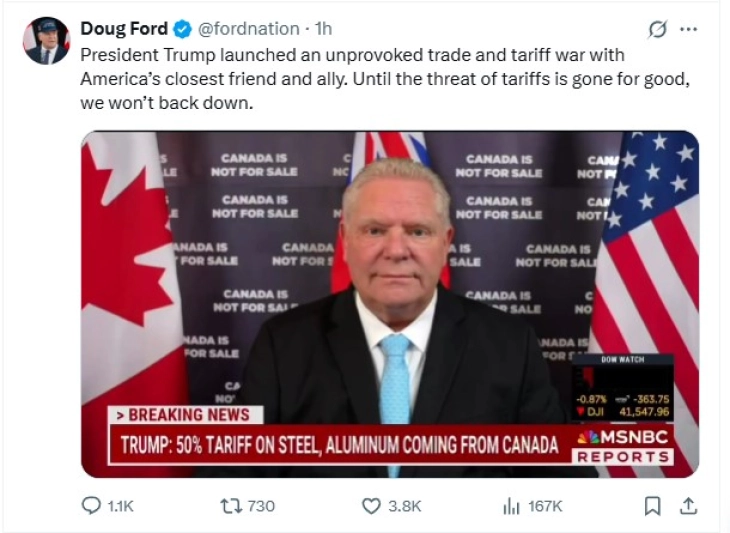
Task: Like the post with the heart icon
Action: pyautogui.click(x=372, y=506)
